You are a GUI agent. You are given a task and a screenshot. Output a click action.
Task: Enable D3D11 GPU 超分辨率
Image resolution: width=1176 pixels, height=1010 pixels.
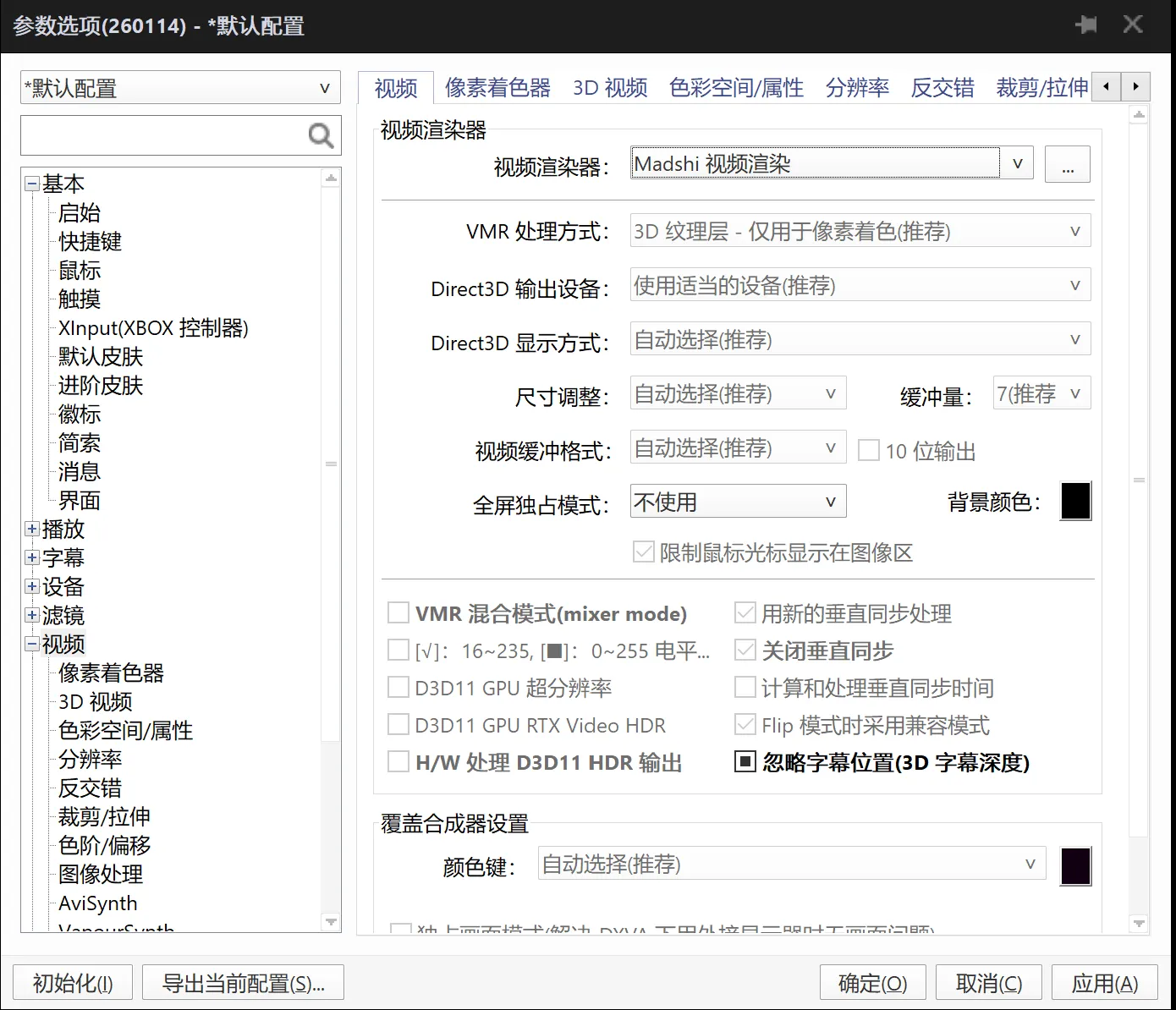pos(398,686)
